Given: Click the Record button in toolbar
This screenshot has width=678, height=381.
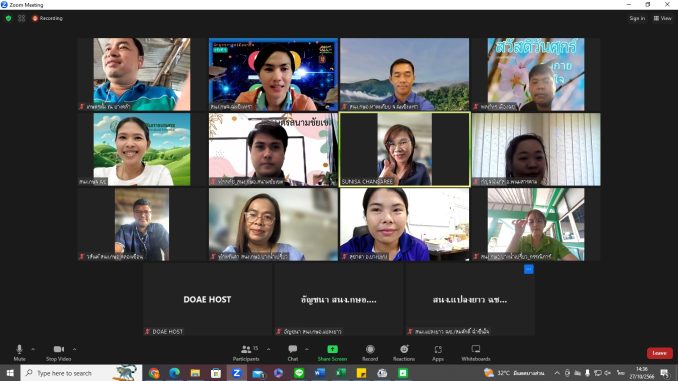Looking at the screenshot, I should (370, 352).
